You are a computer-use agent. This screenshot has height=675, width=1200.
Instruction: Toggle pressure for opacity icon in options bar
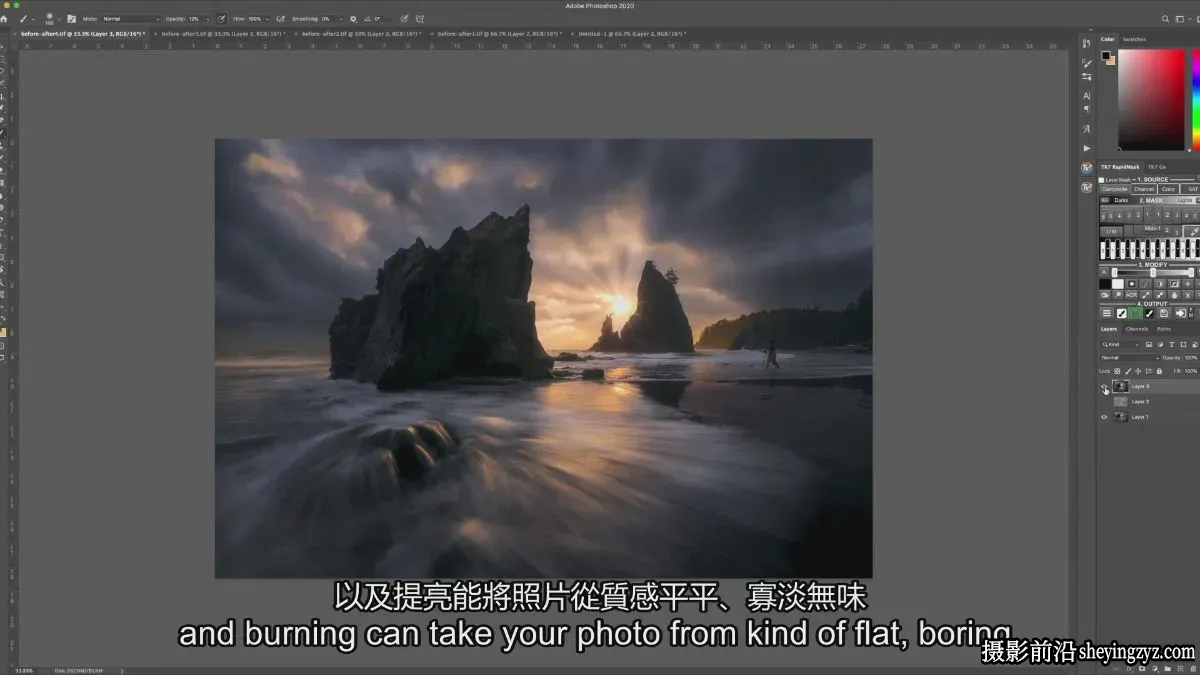tap(221, 19)
